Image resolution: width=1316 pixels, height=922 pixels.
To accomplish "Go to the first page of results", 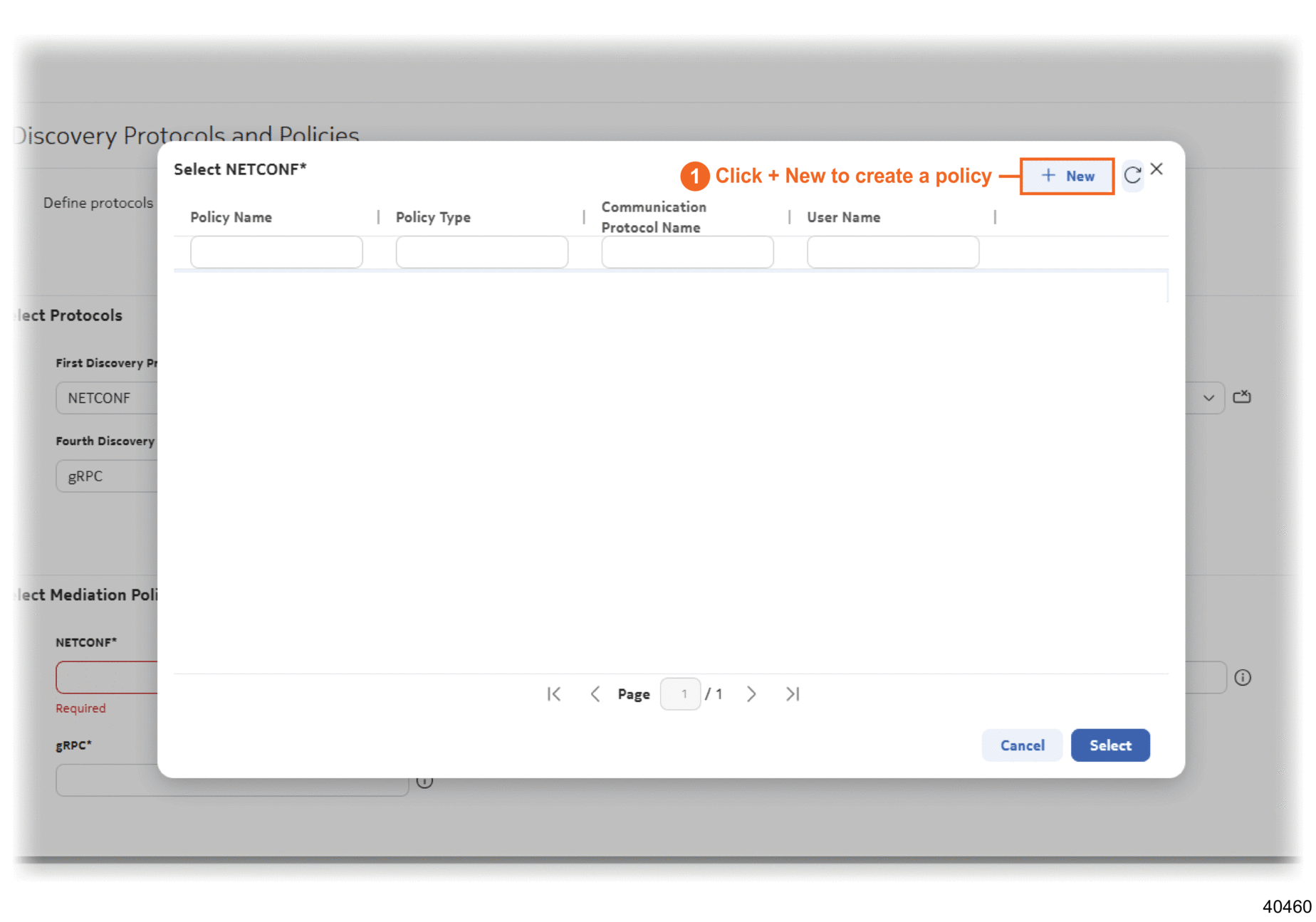I will 554,694.
